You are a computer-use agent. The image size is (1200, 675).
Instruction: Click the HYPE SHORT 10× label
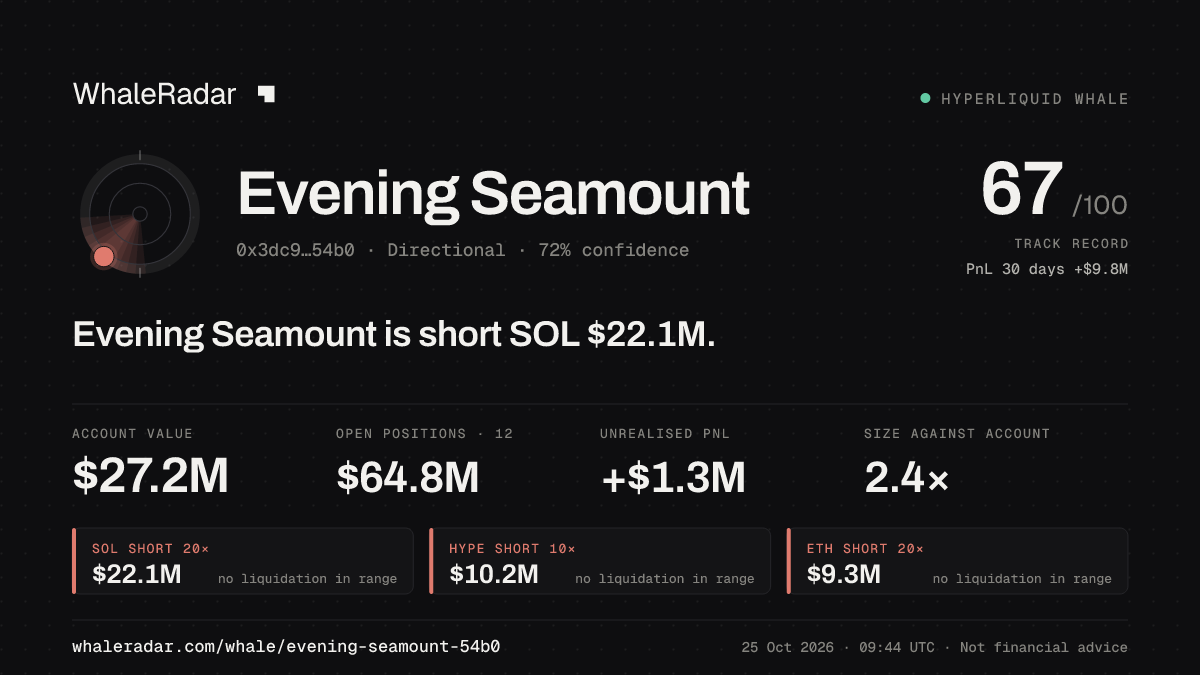click(x=512, y=549)
